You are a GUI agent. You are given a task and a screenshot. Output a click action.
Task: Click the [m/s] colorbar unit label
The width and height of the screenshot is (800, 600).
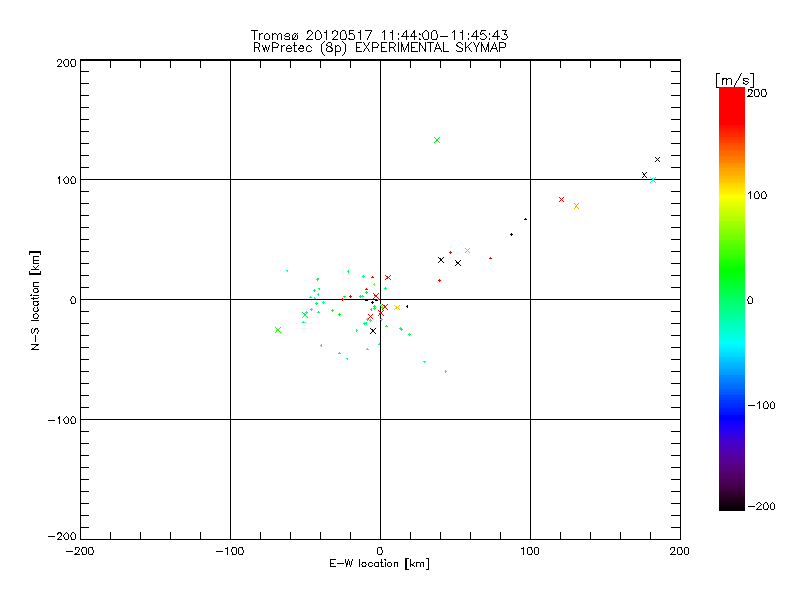tap(733, 79)
